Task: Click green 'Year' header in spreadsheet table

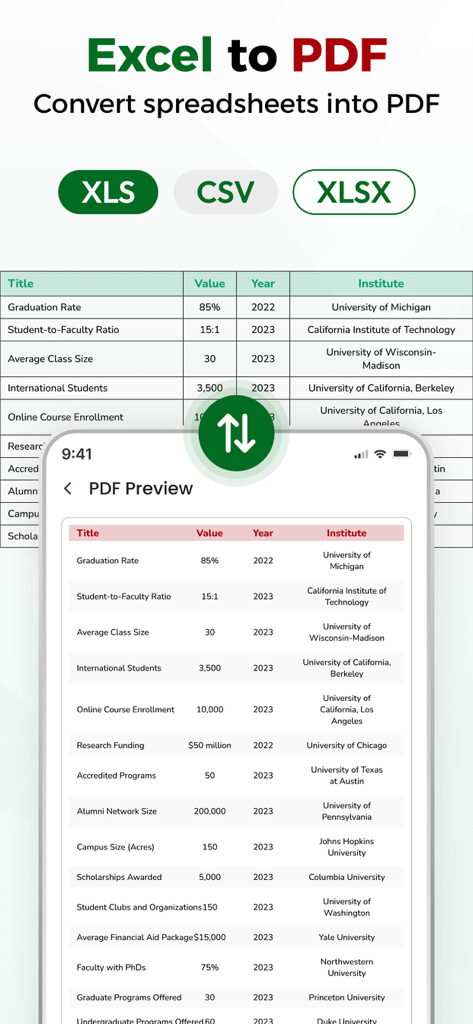Action: [263, 283]
